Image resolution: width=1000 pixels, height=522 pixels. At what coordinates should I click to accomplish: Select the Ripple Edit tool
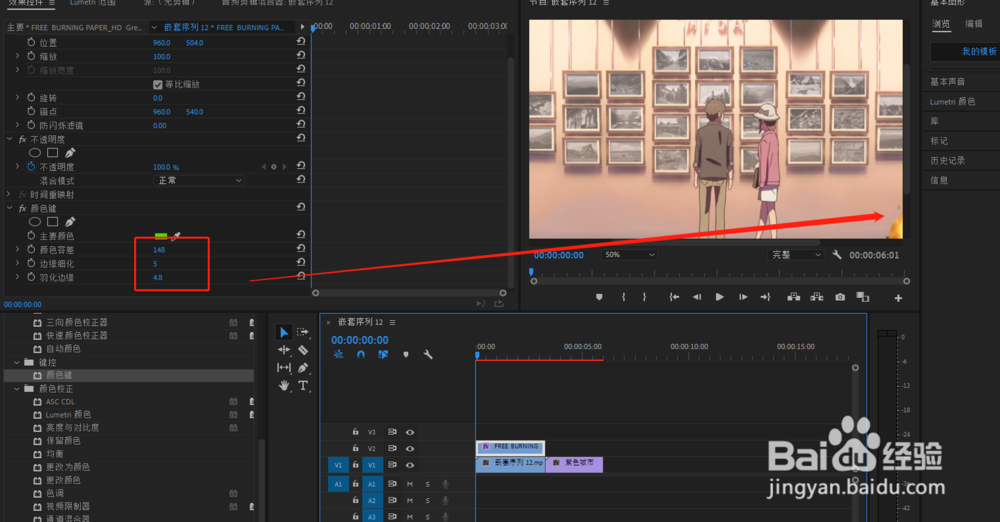pos(284,350)
